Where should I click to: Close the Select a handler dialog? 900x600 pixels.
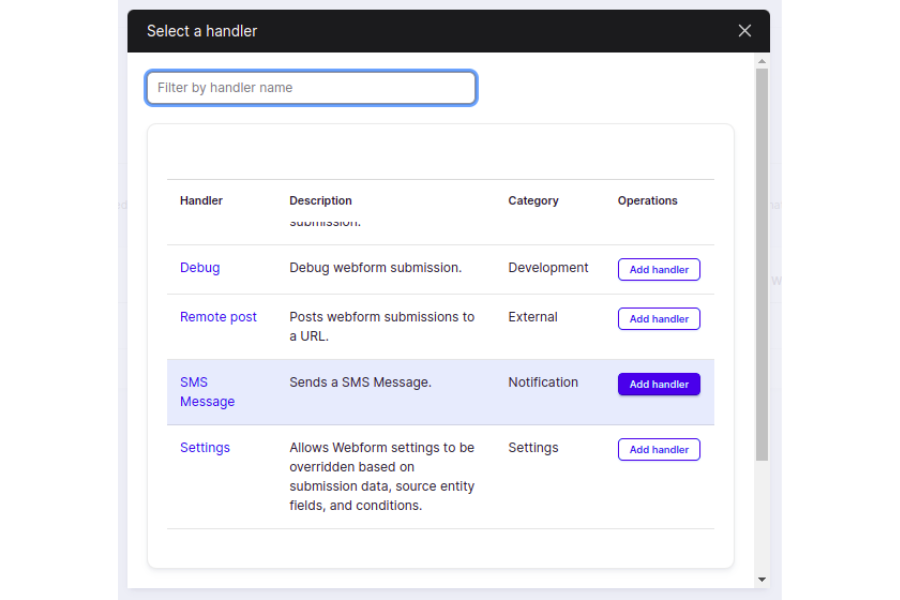click(x=744, y=31)
